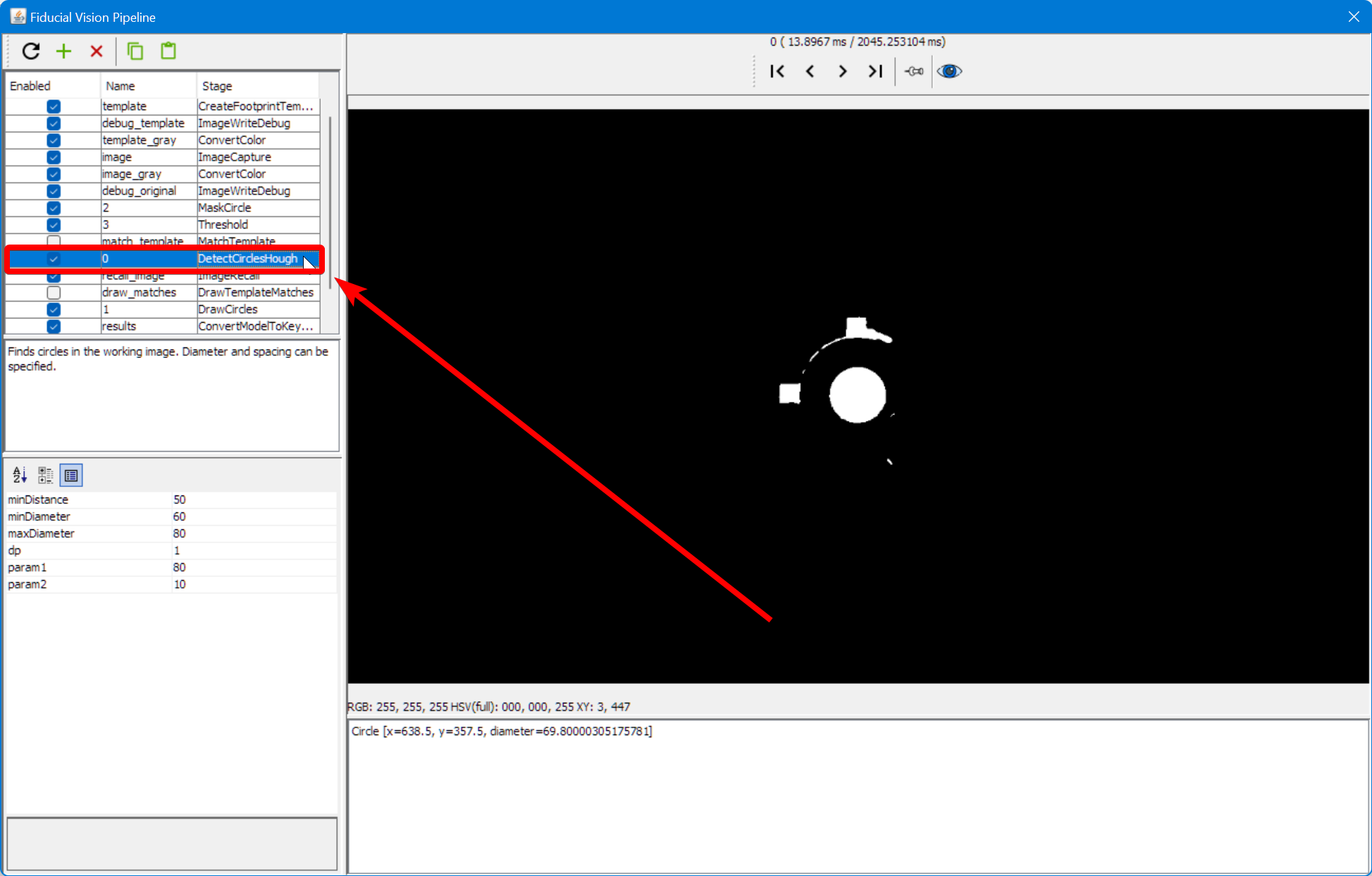Enable the match_template stage checkbox
Screen dimensions: 1372x876
click(x=54, y=241)
